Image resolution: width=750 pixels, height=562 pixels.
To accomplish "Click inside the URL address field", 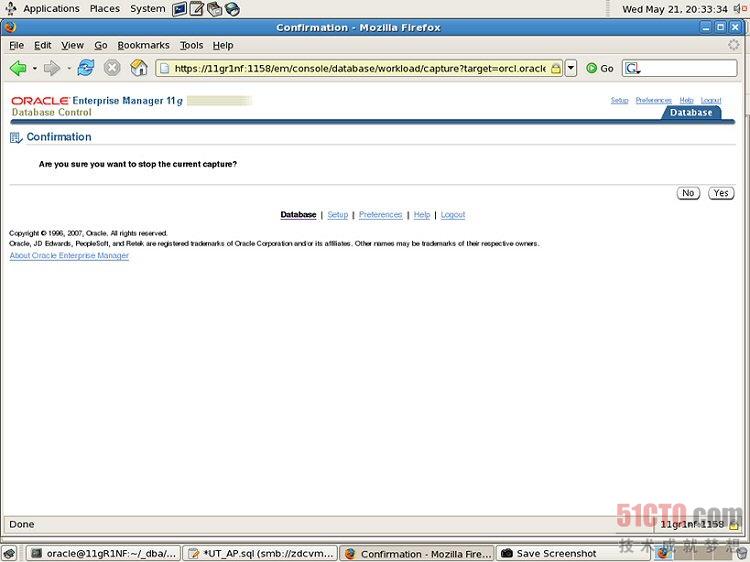I will click(x=360, y=68).
